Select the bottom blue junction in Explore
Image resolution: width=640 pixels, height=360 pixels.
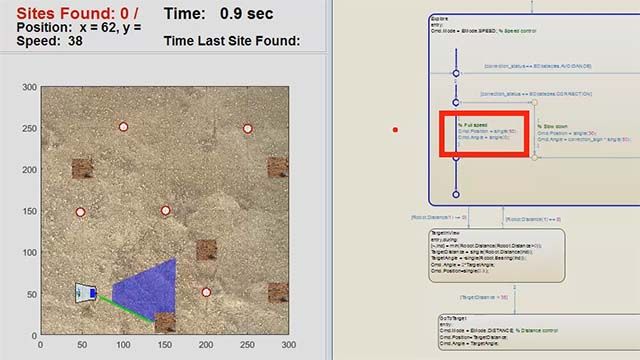456,195
